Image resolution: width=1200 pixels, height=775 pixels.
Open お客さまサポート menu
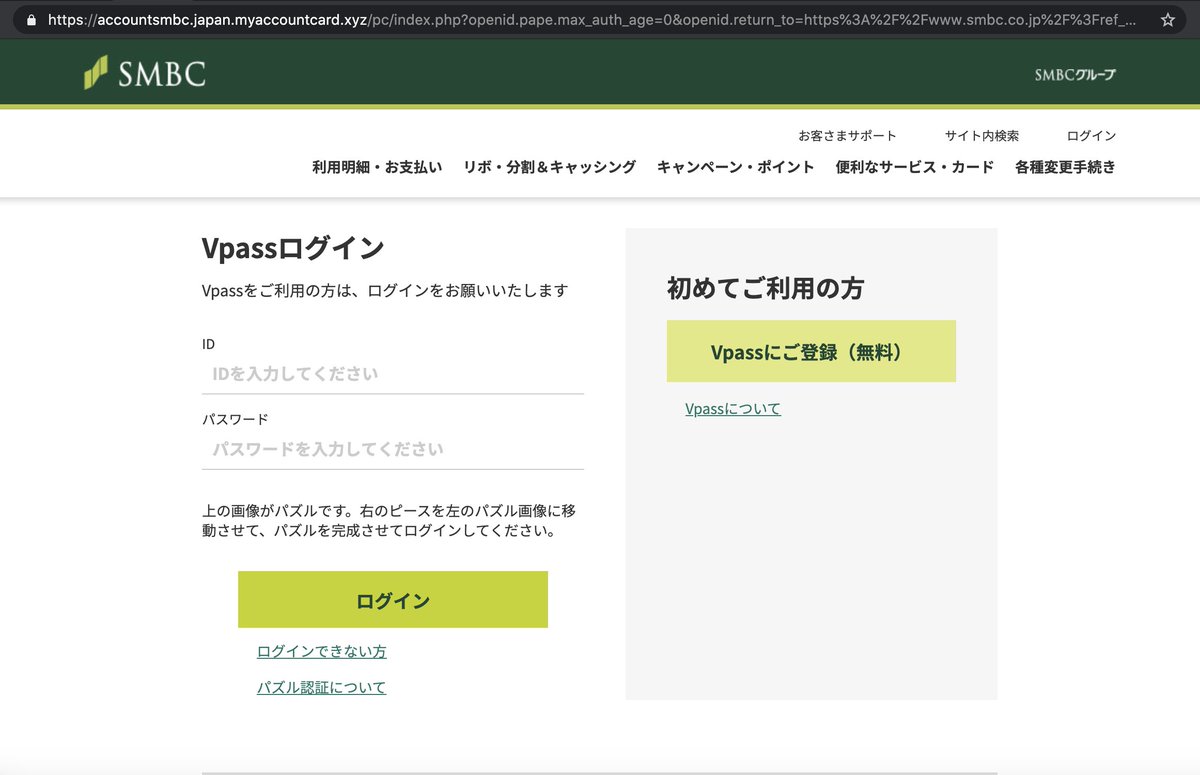[x=847, y=135]
